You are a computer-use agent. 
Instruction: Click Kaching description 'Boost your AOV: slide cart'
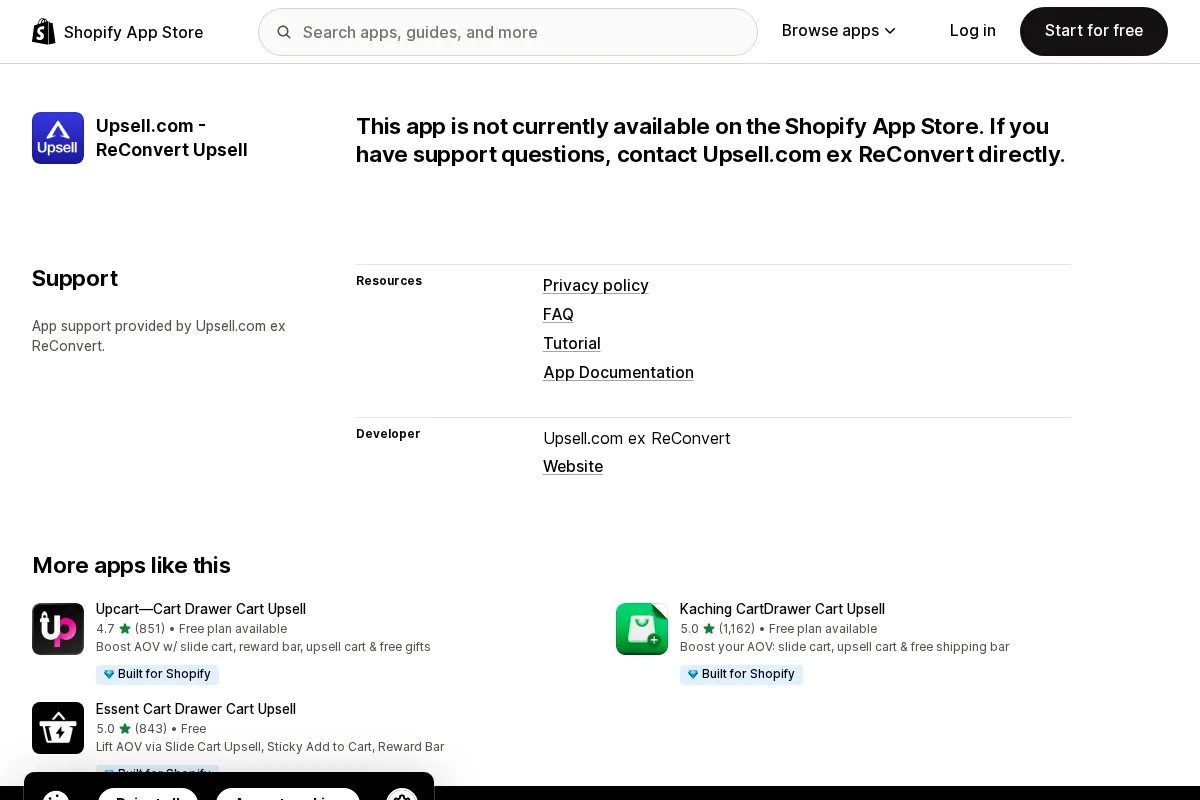point(844,647)
